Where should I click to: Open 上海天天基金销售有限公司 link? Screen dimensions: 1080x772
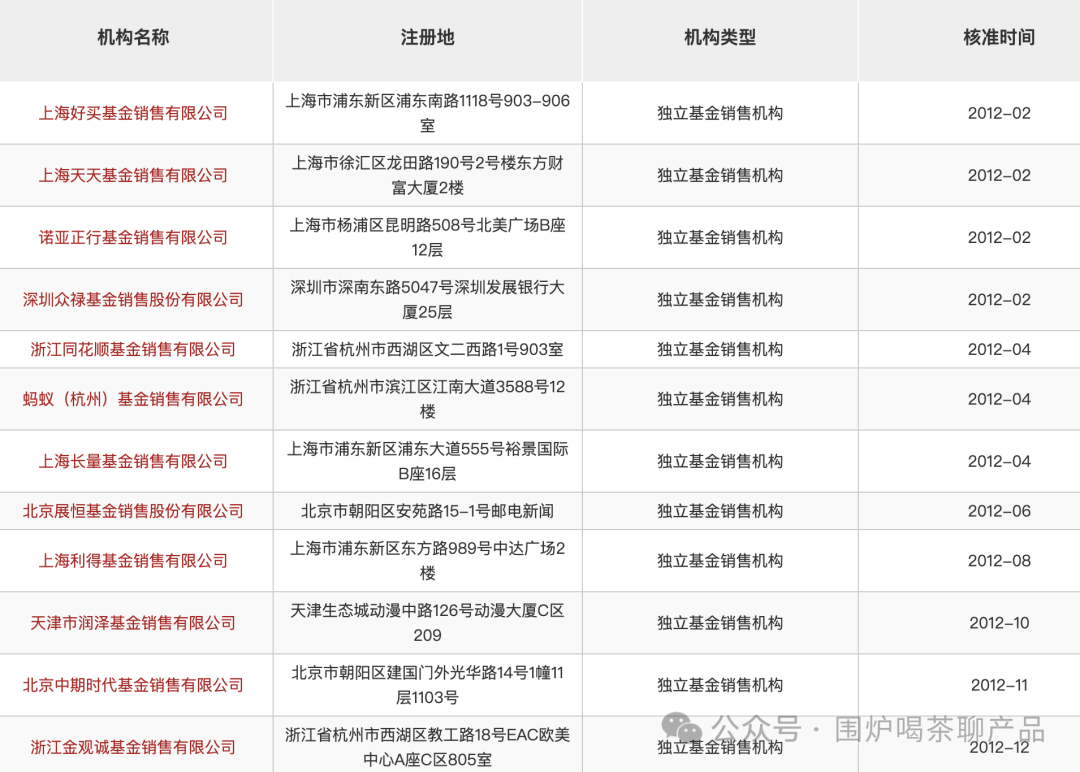(133, 175)
